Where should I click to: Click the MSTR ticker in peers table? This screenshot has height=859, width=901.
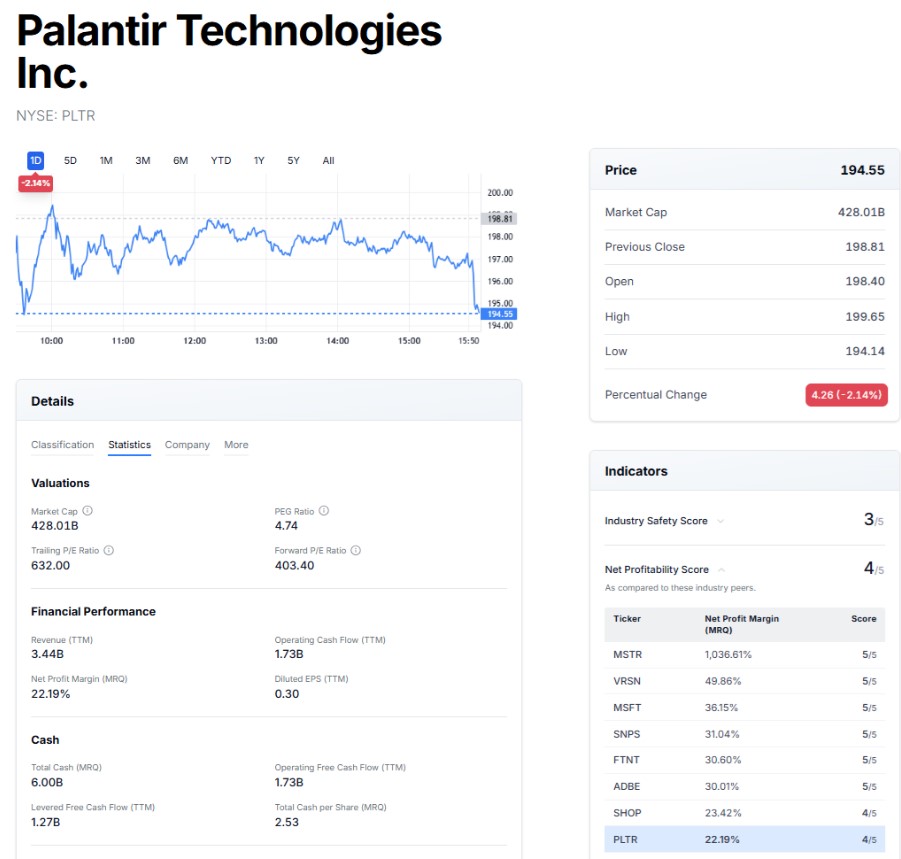626,655
